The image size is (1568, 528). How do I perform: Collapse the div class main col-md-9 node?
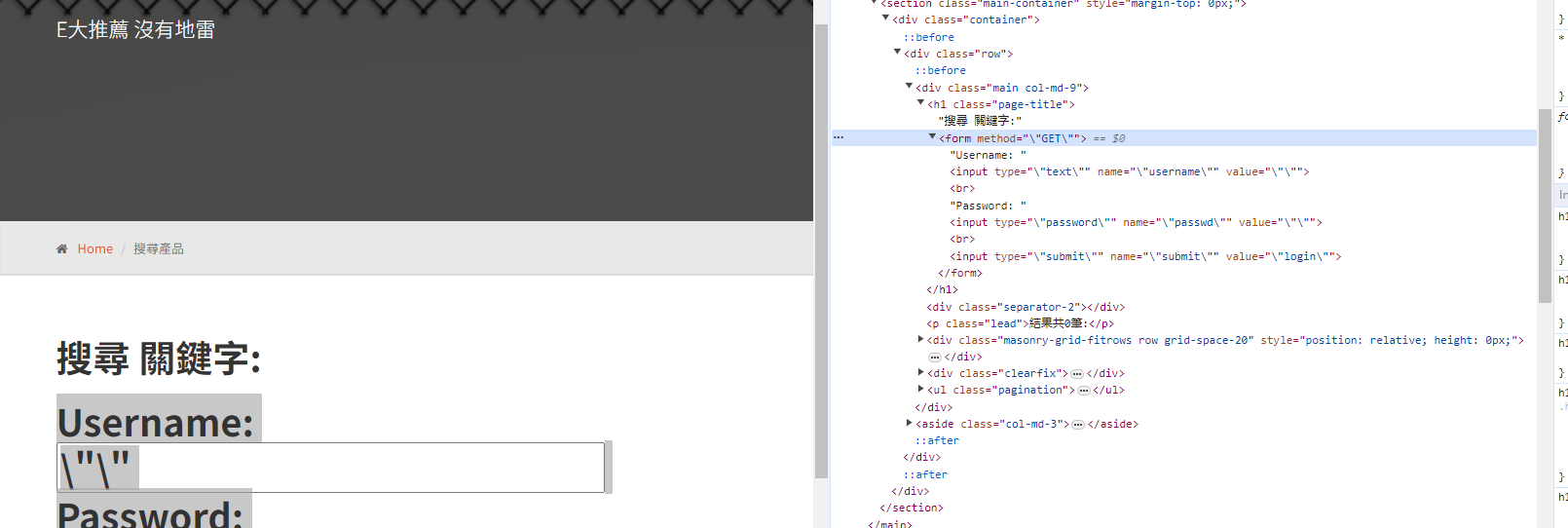(x=909, y=87)
